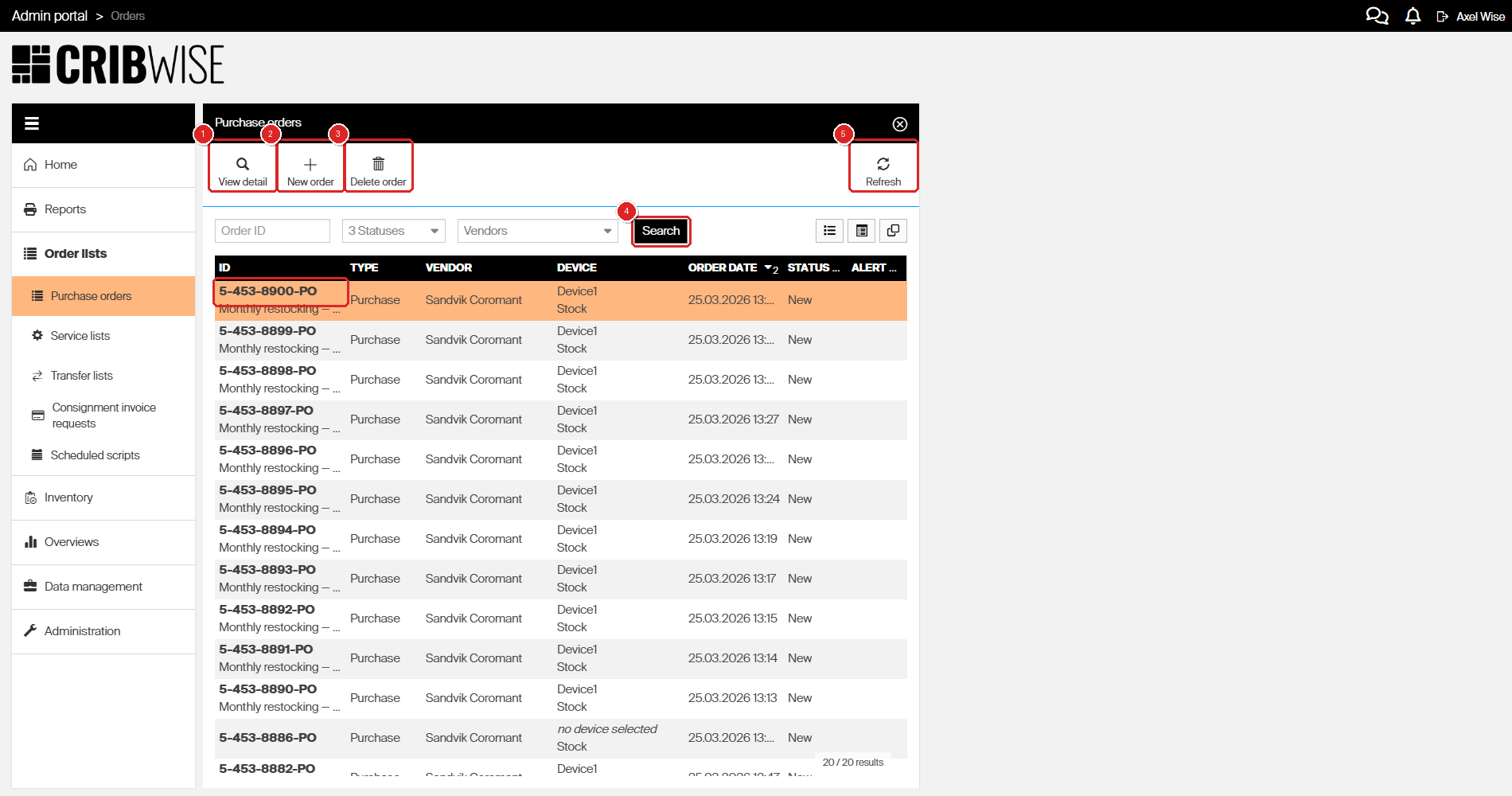This screenshot has width=1512, height=796.
Task: Navigate to Administration in the sidebar
Action: point(82,630)
